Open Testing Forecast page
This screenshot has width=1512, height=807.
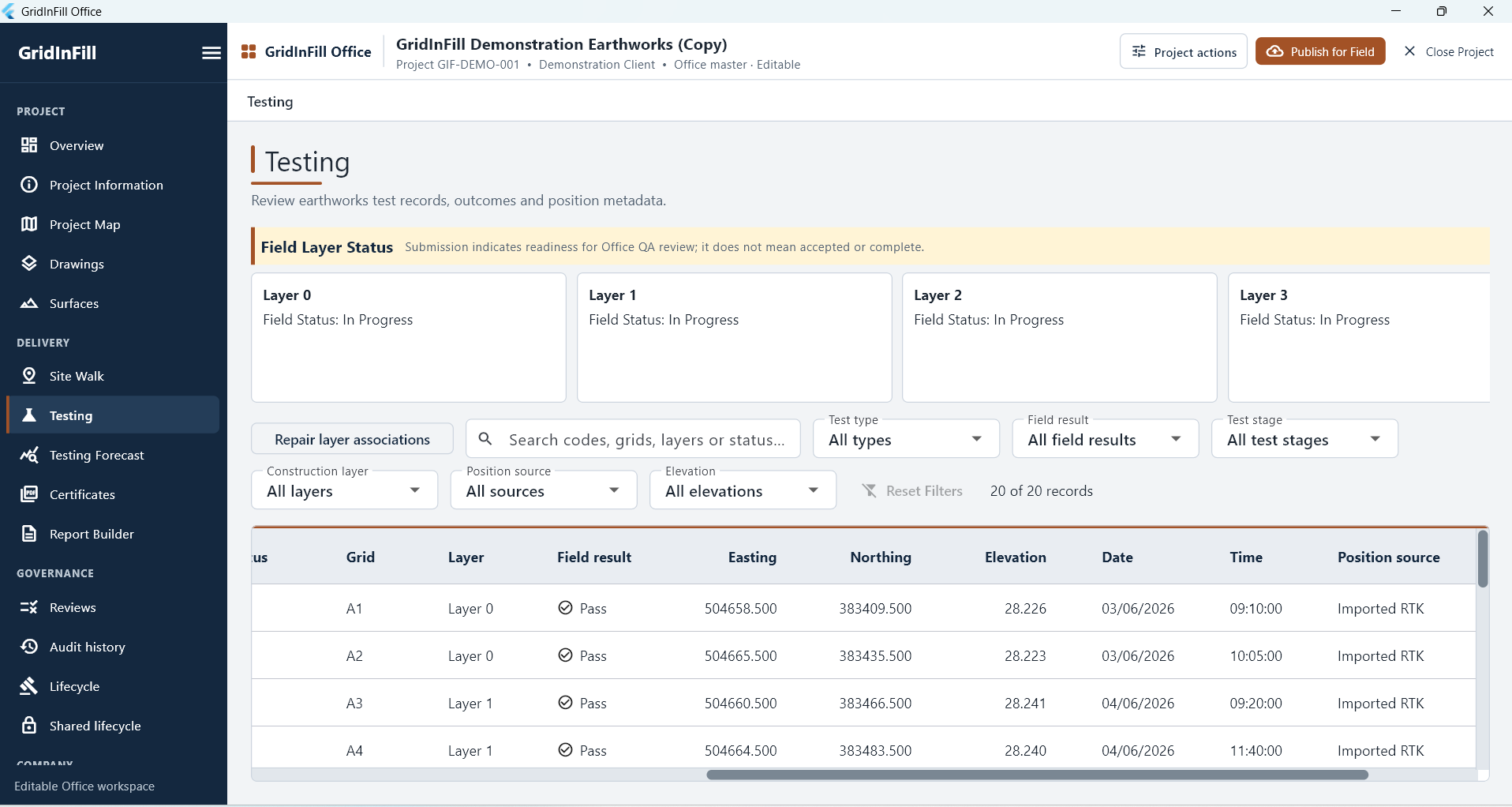coord(113,455)
